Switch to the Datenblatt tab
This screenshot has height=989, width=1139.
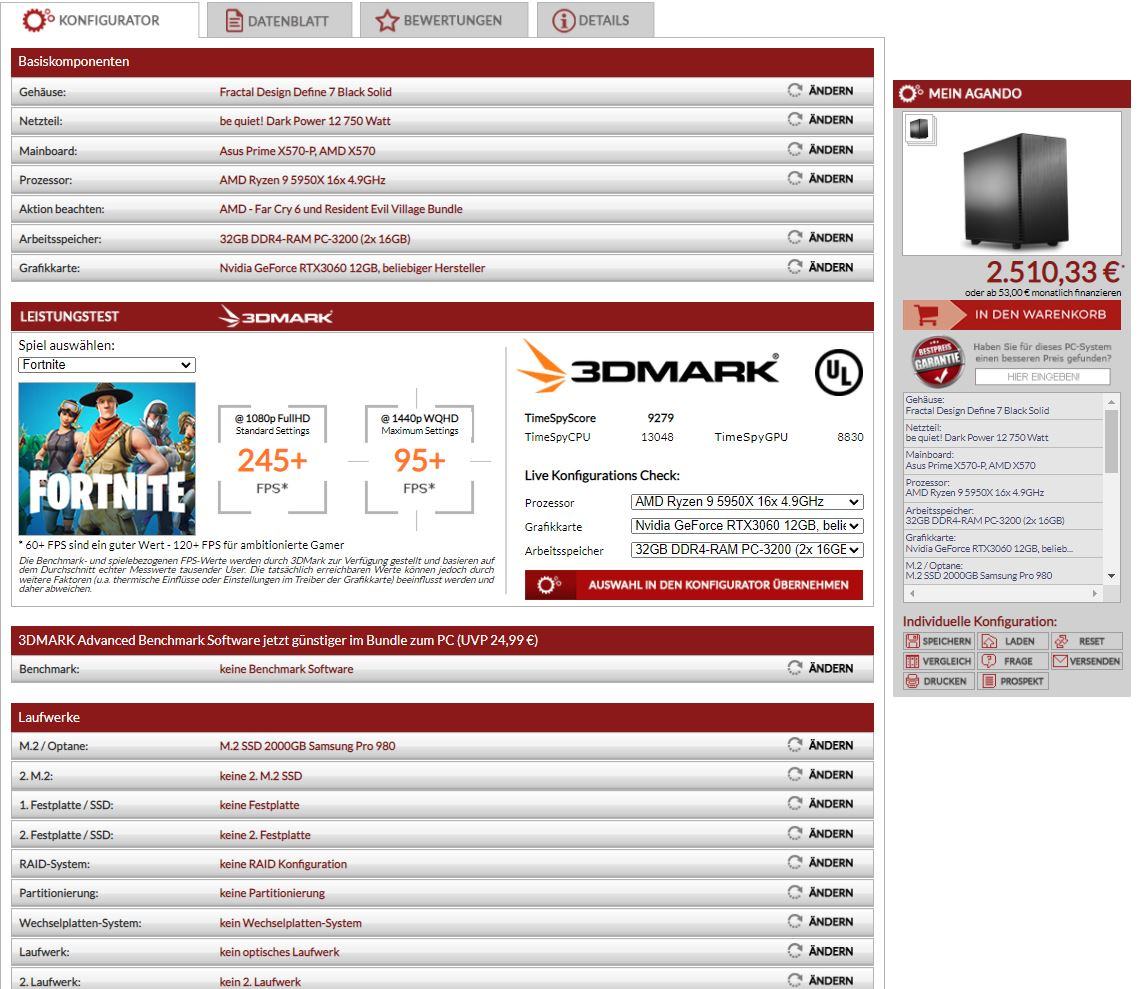tap(279, 20)
